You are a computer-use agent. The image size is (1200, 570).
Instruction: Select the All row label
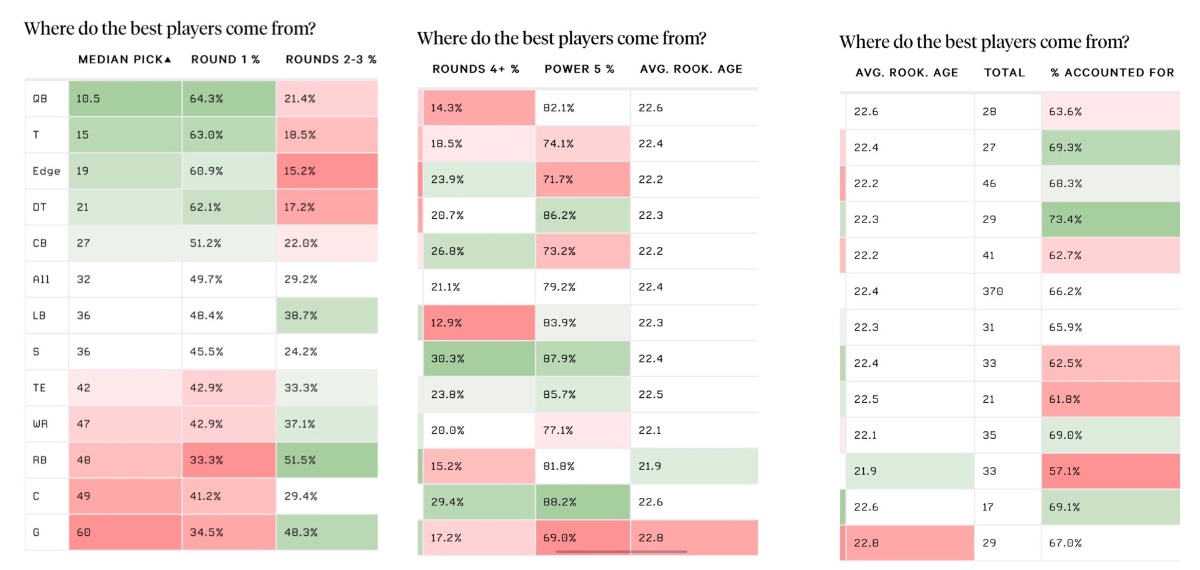click(x=42, y=279)
